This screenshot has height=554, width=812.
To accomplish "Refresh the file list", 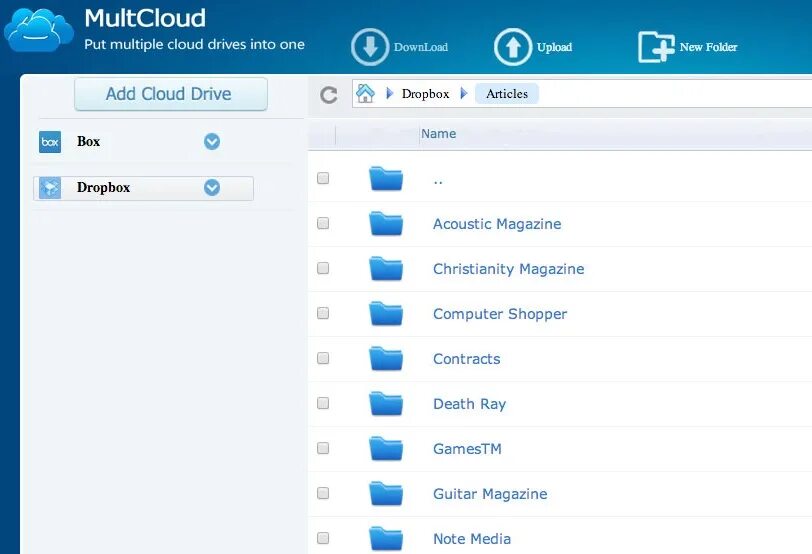I will 328,94.
